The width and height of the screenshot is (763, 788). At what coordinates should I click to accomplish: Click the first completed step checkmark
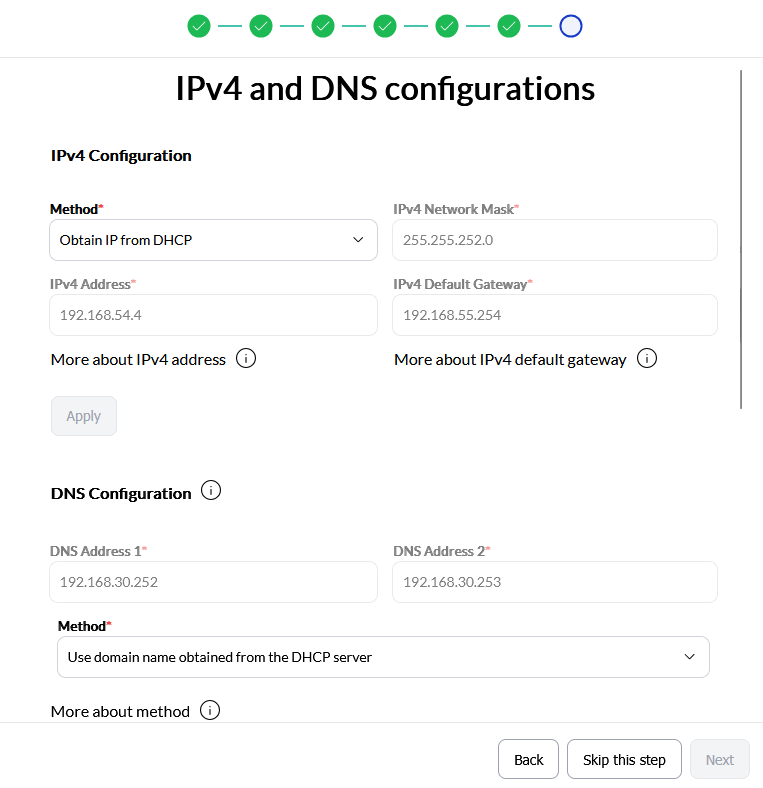(x=199, y=26)
